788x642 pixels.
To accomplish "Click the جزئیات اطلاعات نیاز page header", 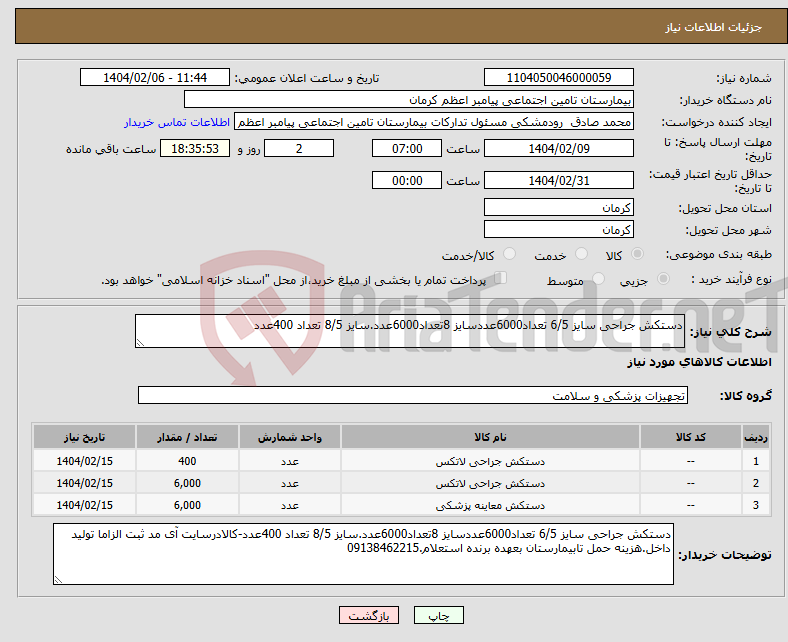I will pos(713,27).
